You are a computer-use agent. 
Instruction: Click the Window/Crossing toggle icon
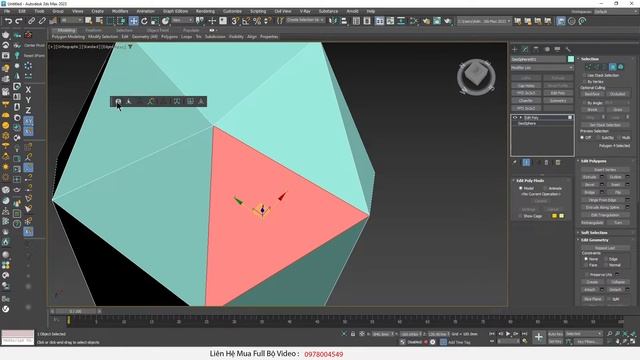tap(121, 21)
